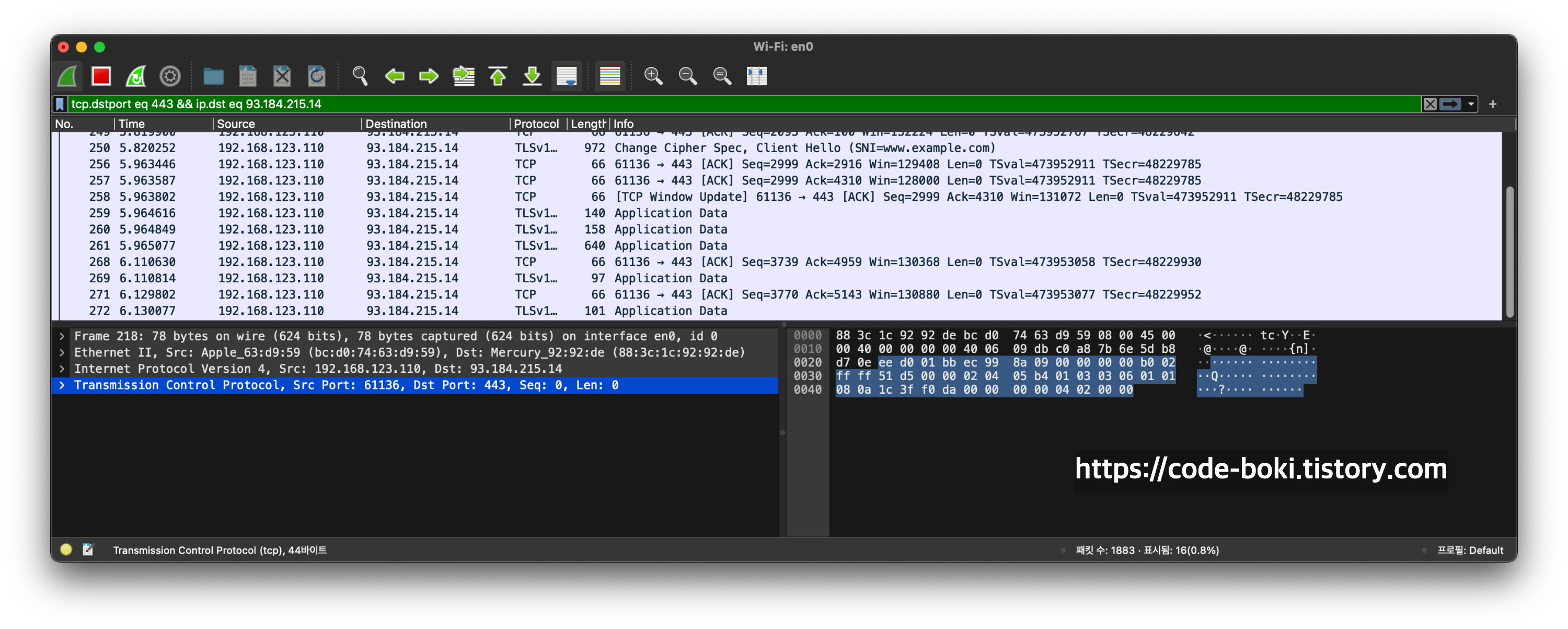Click the find packet magnifier icon
The height and width of the screenshot is (629, 1568).
[x=360, y=76]
